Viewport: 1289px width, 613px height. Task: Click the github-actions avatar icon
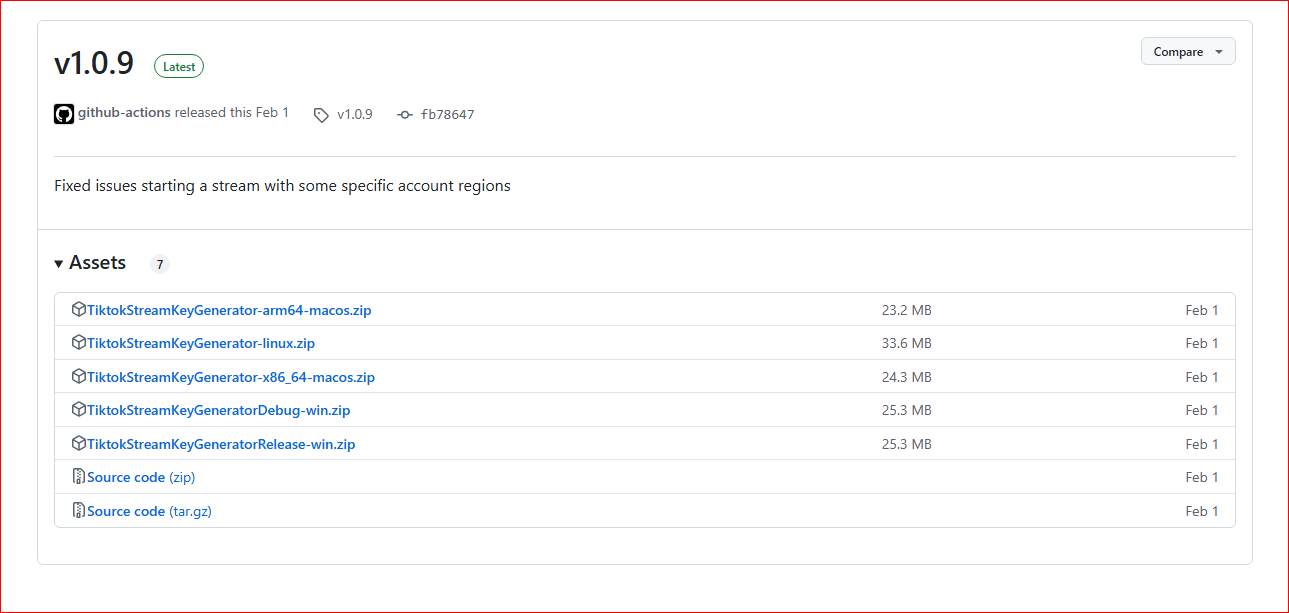(x=64, y=114)
